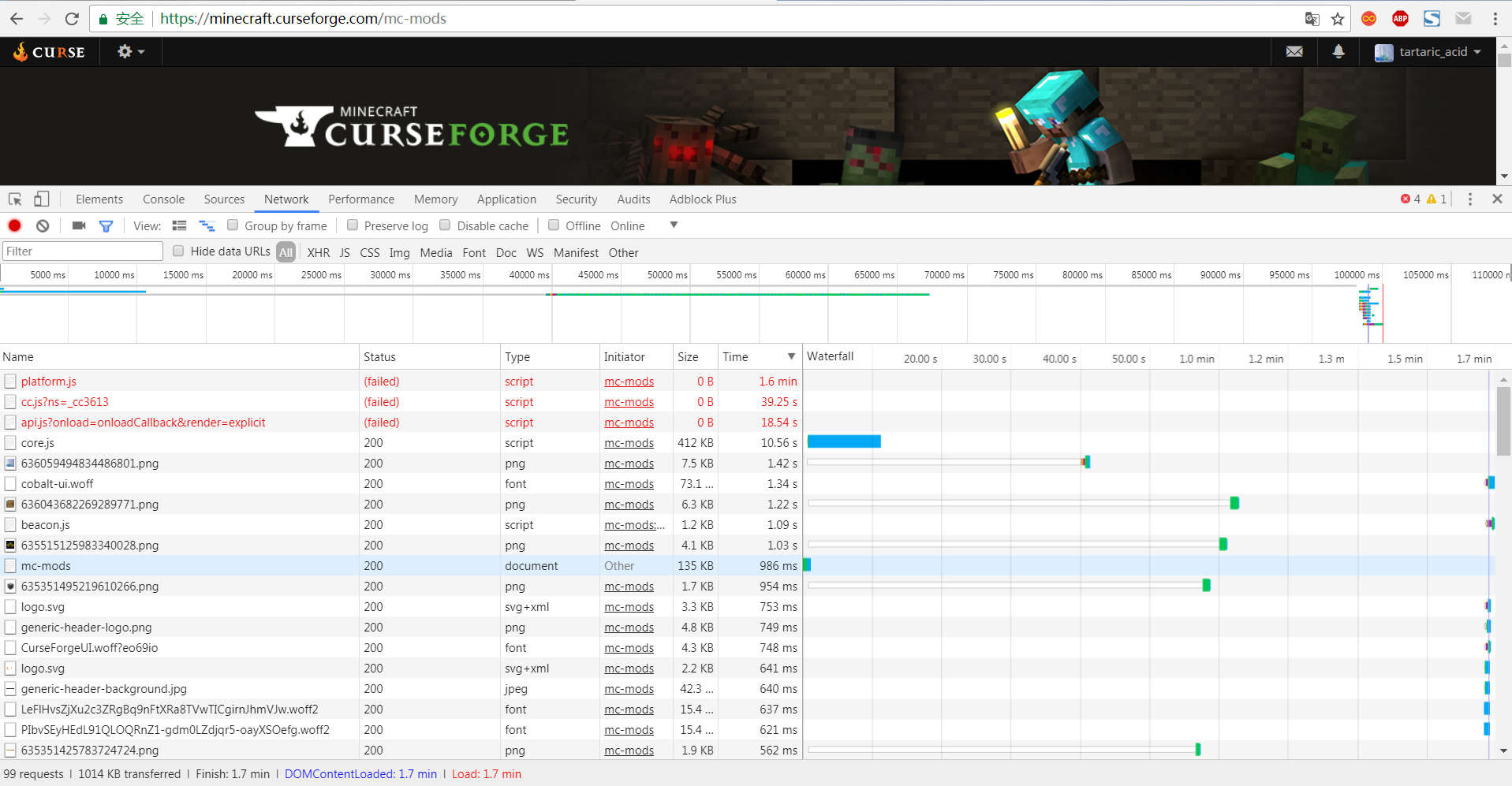The width and height of the screenshot is (1512, 786).
Task: Switch to Elements tab
Action: [99, 199]
